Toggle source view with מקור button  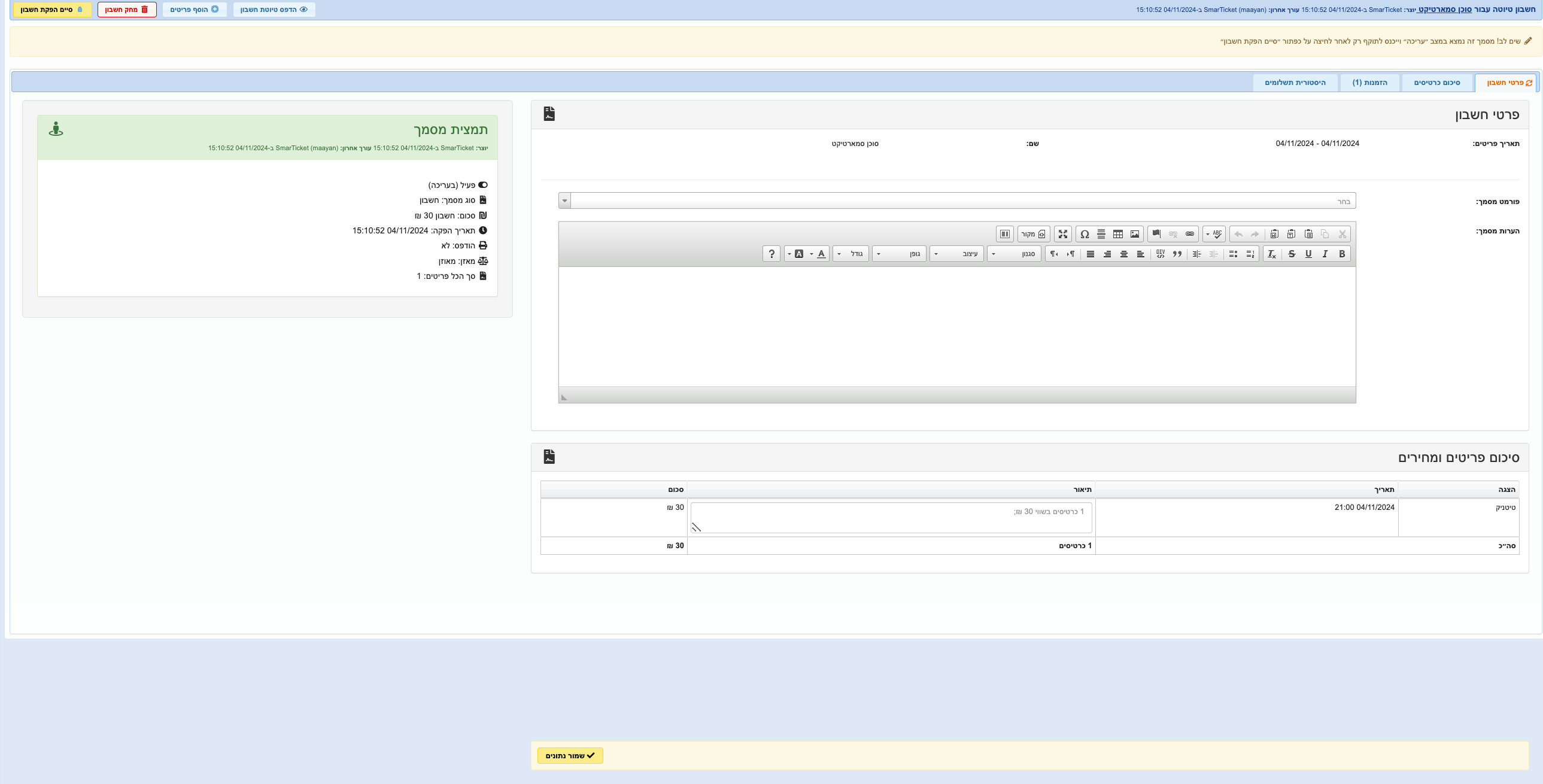1034,234
